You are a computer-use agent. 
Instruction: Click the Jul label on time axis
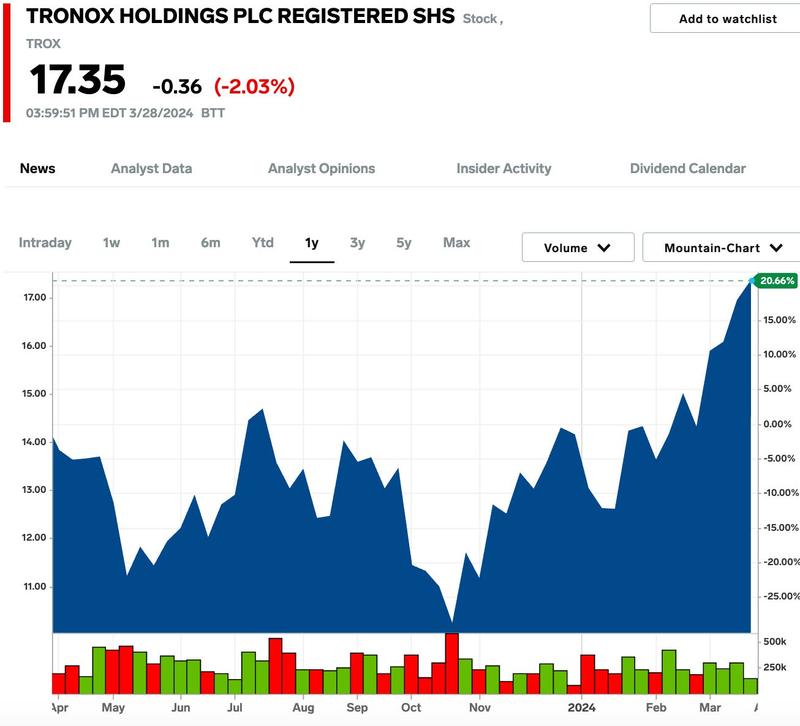pos(235,708)
